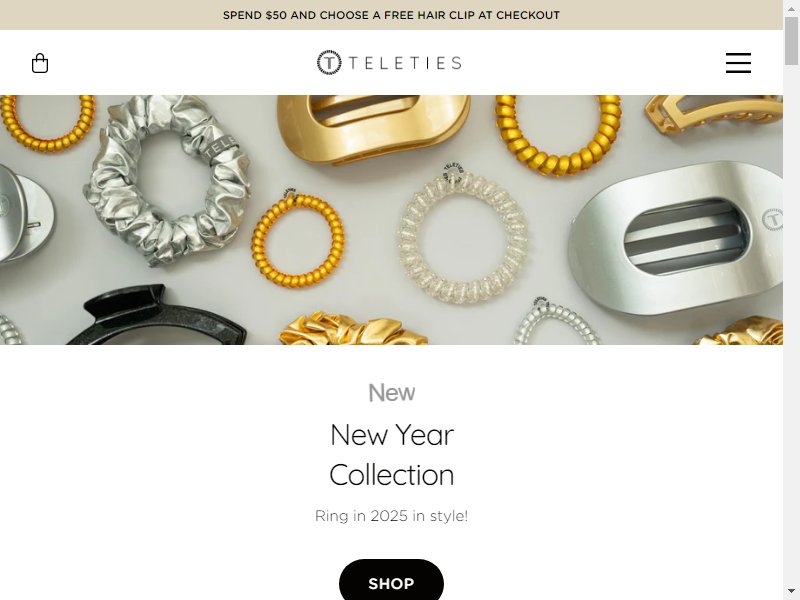Click the free hair clip promo banner
800x600 pixels.
(x=391, y=15)
